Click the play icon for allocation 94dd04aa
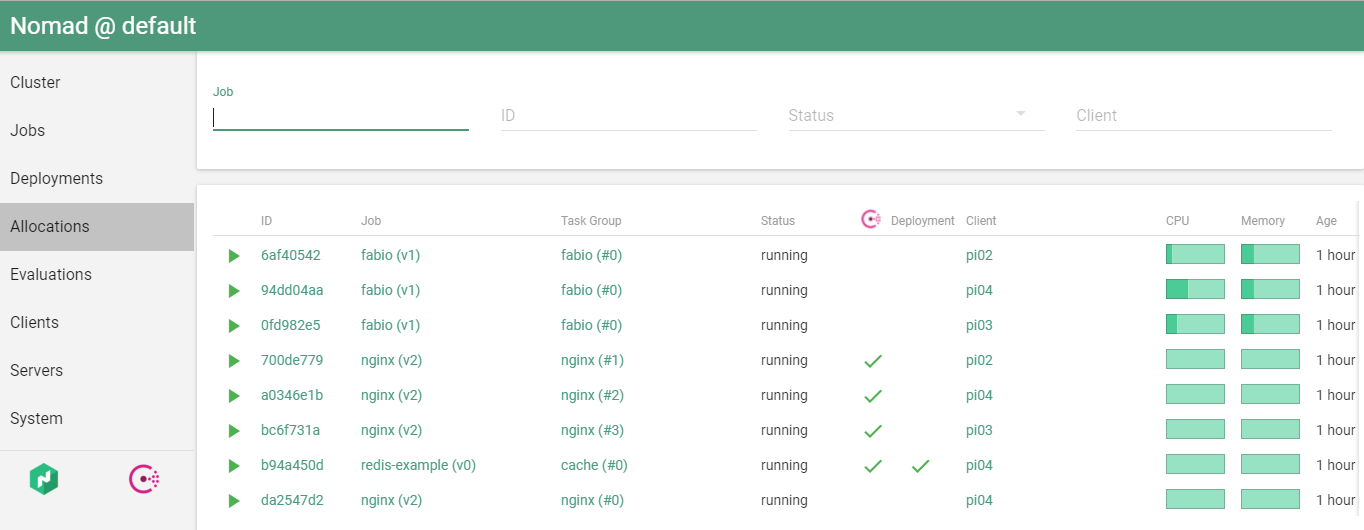This screenshot has height=530, width=1364. click(x=234, y=291)
